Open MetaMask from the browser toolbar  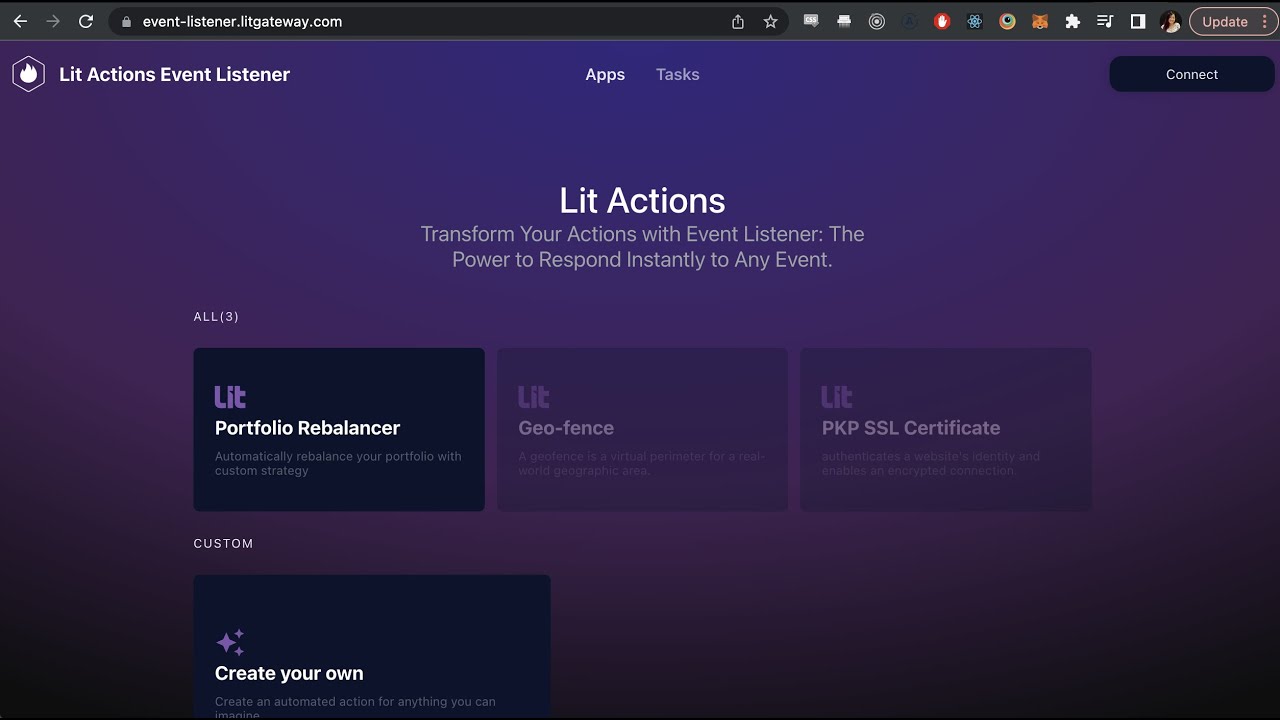click(1040, 21)
